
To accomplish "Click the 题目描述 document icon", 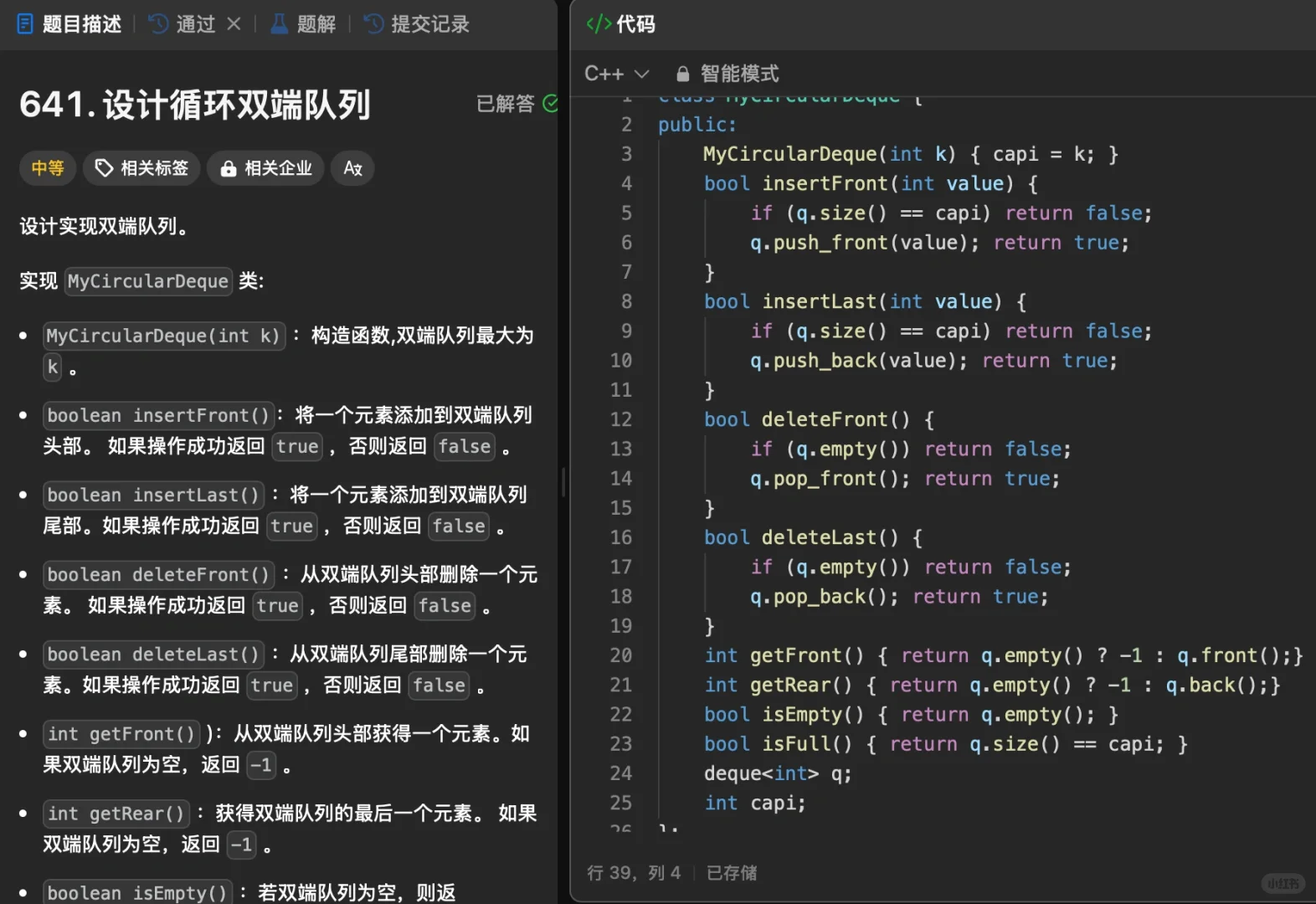I will [x=25, y=23].
